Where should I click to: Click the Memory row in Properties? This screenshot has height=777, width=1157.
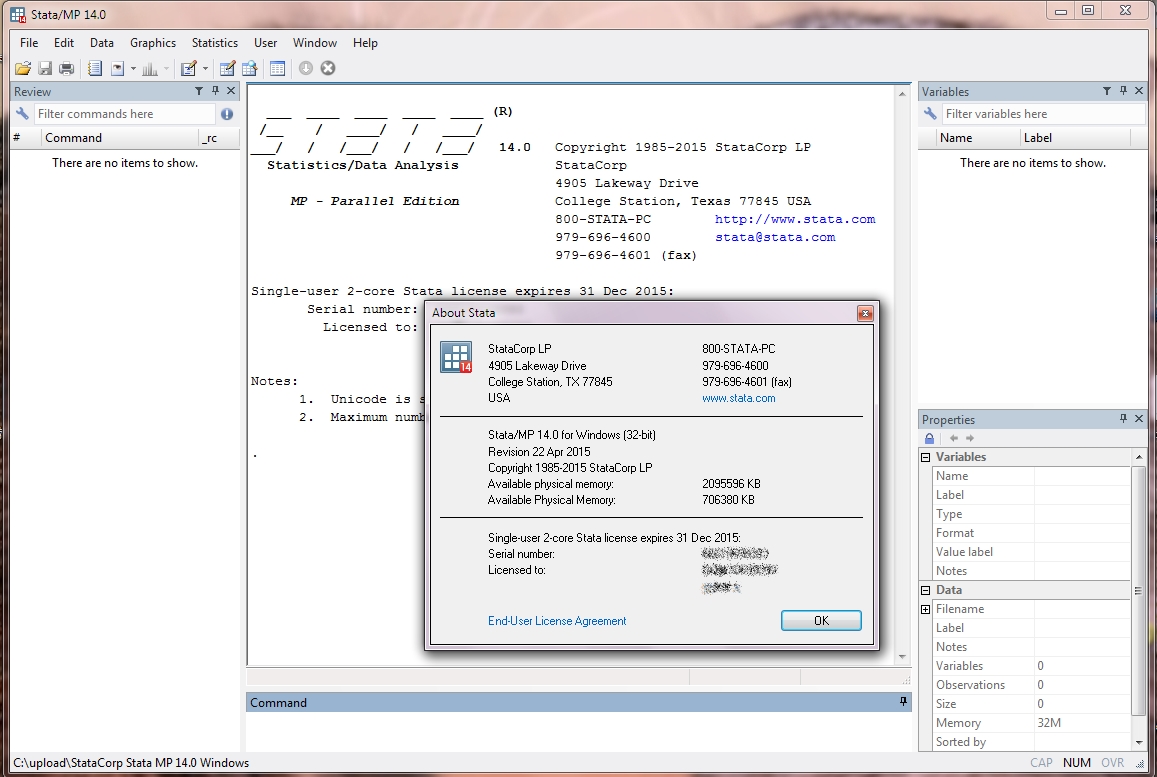[x=1032, y=723]
